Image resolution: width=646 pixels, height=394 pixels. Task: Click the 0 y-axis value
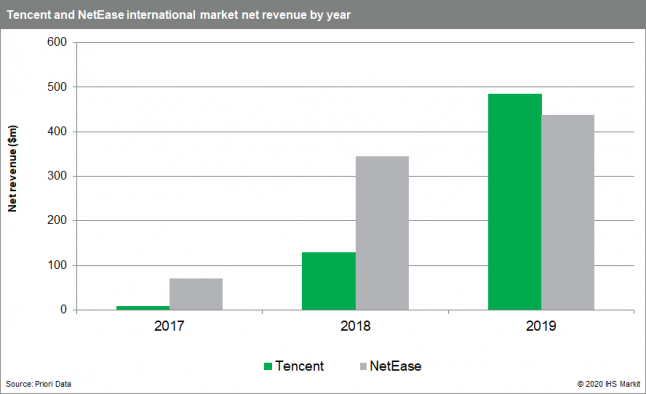(63, 310)
